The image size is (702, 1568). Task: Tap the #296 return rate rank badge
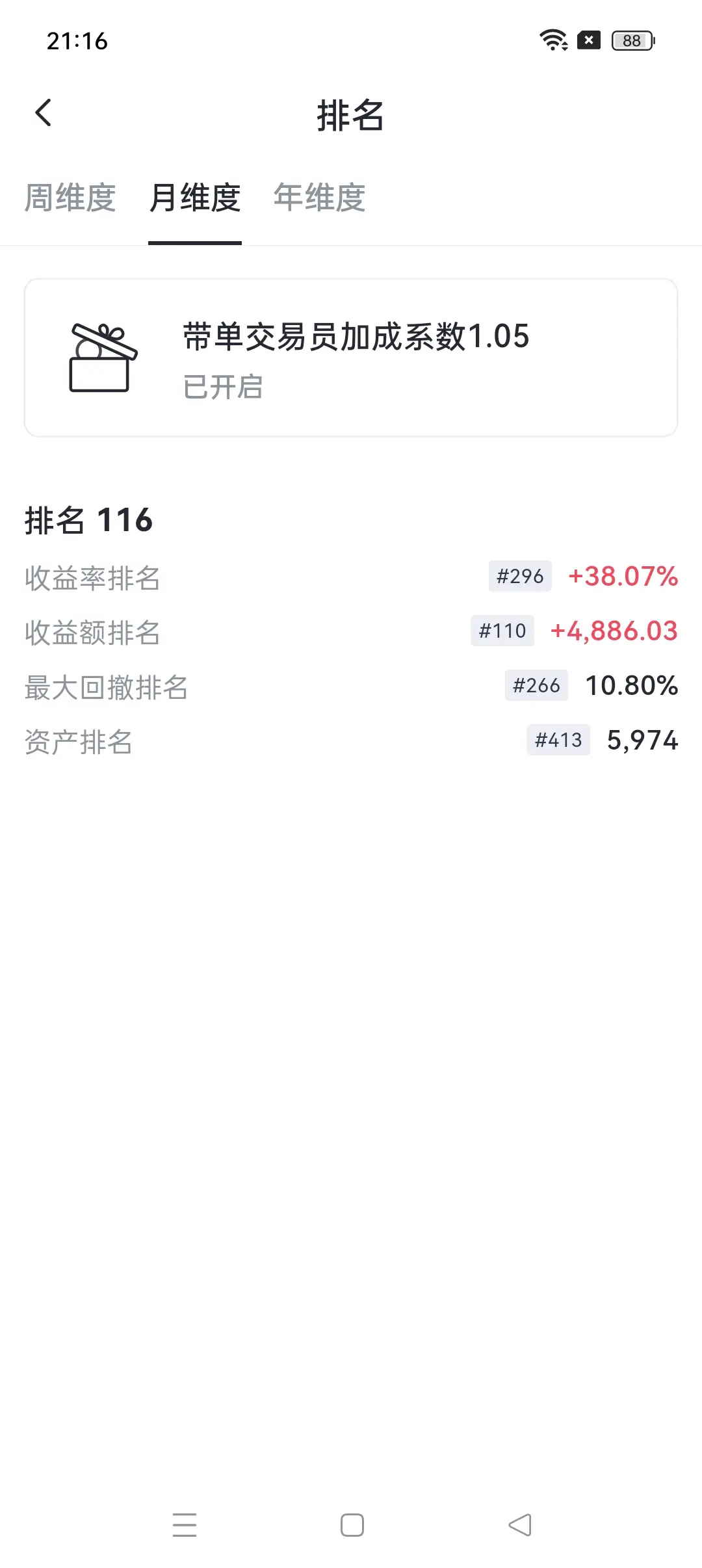pyautogui.click(x=520, y=576)
